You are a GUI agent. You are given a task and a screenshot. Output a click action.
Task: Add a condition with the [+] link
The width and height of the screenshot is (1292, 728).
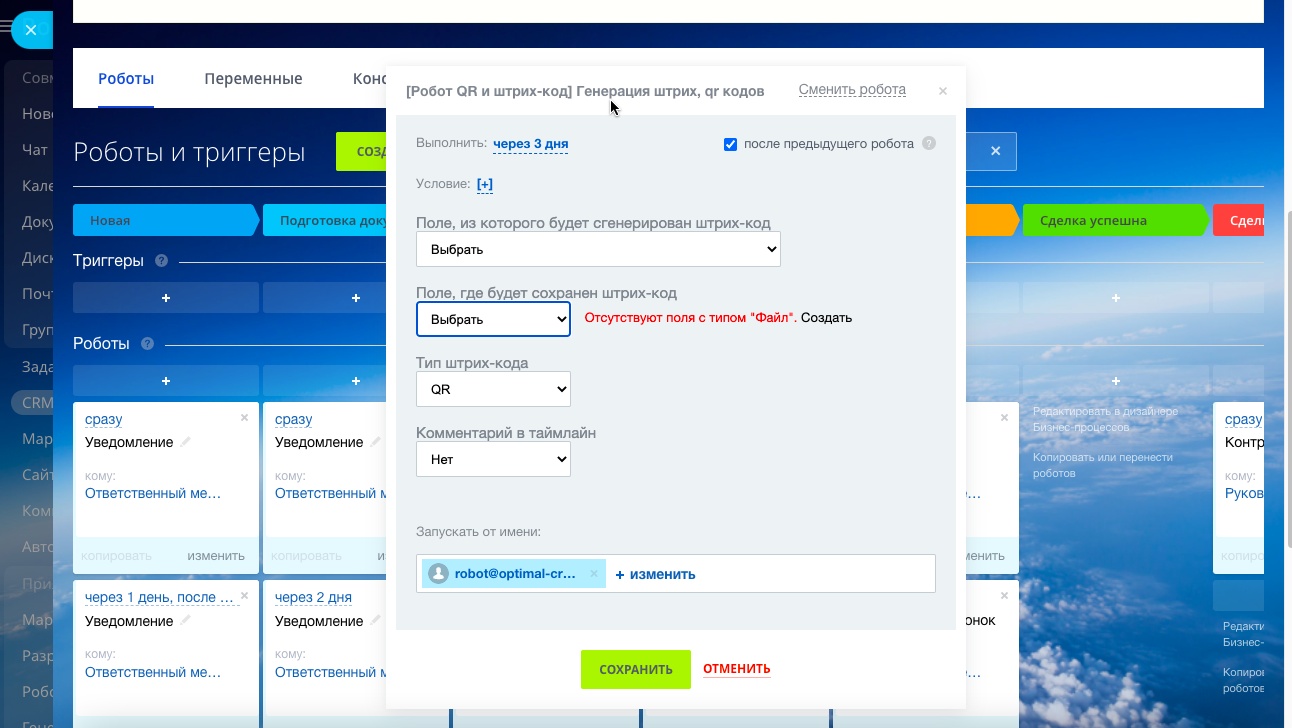(x=485, y=184)
